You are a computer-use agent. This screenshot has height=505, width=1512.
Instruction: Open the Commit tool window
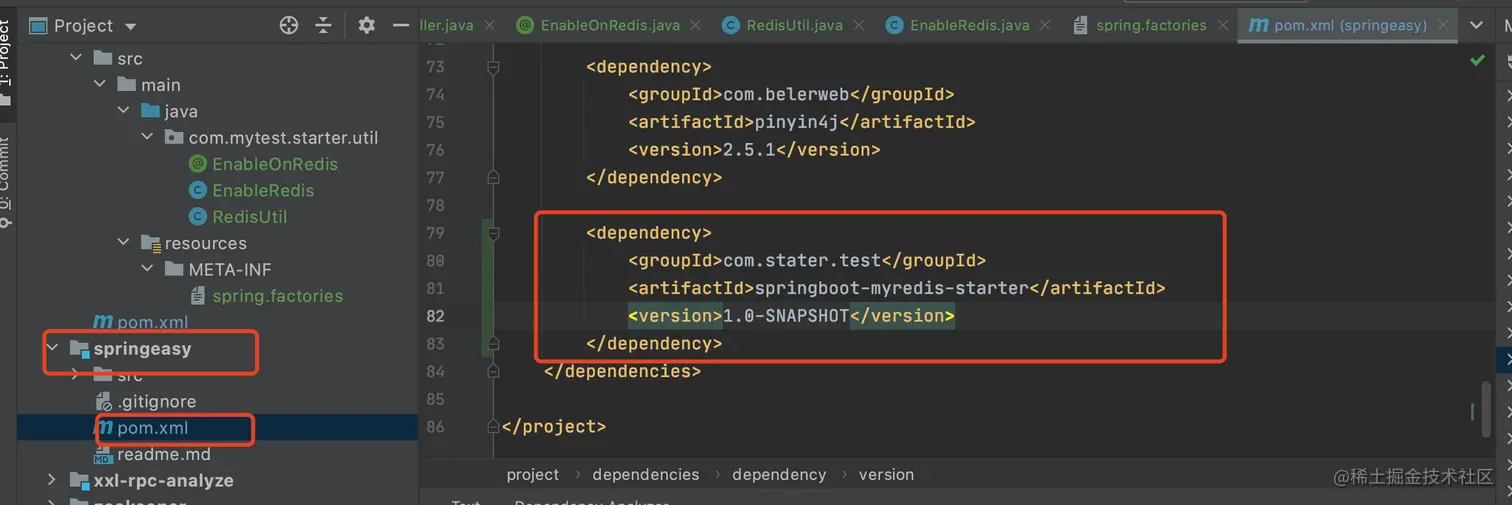(6, 180)
